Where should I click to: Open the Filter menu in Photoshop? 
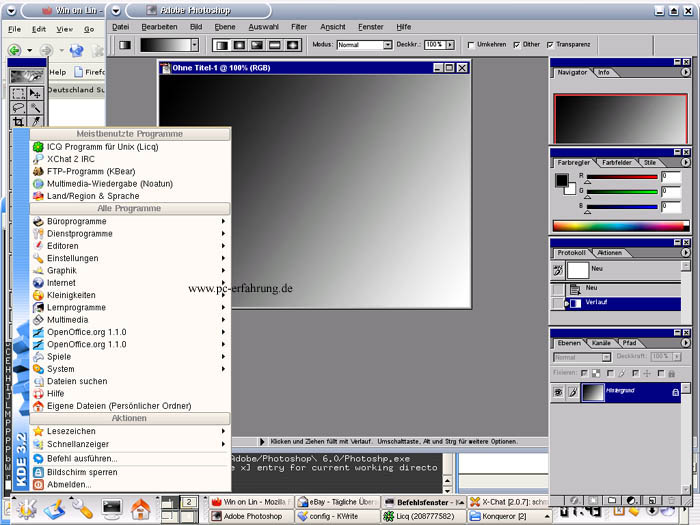[x=299, y=26]
